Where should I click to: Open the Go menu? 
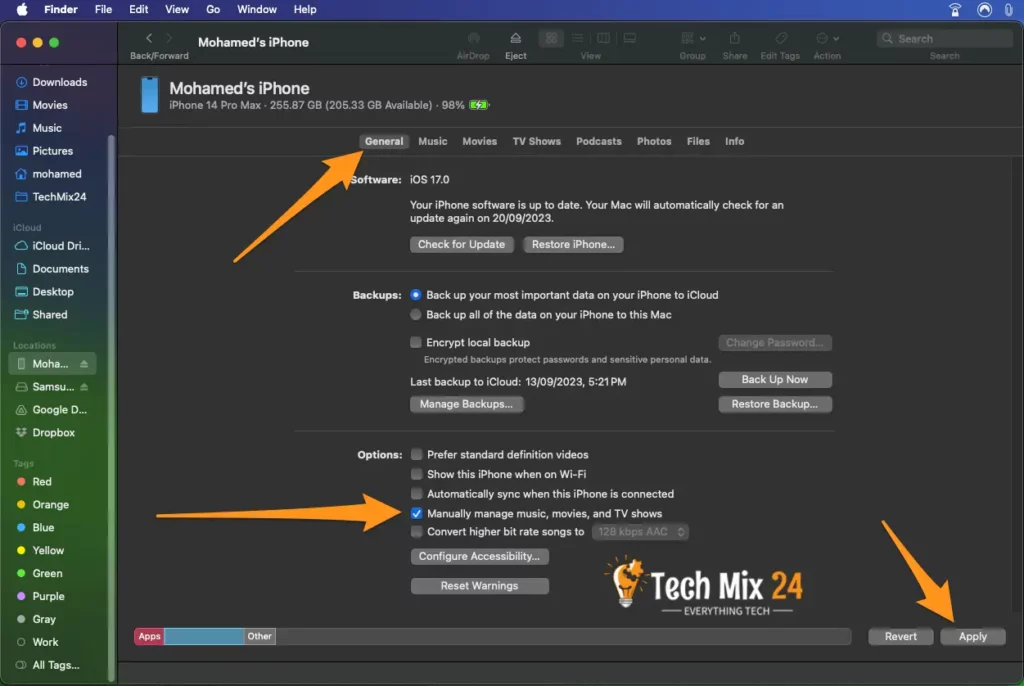pos(213,9)
